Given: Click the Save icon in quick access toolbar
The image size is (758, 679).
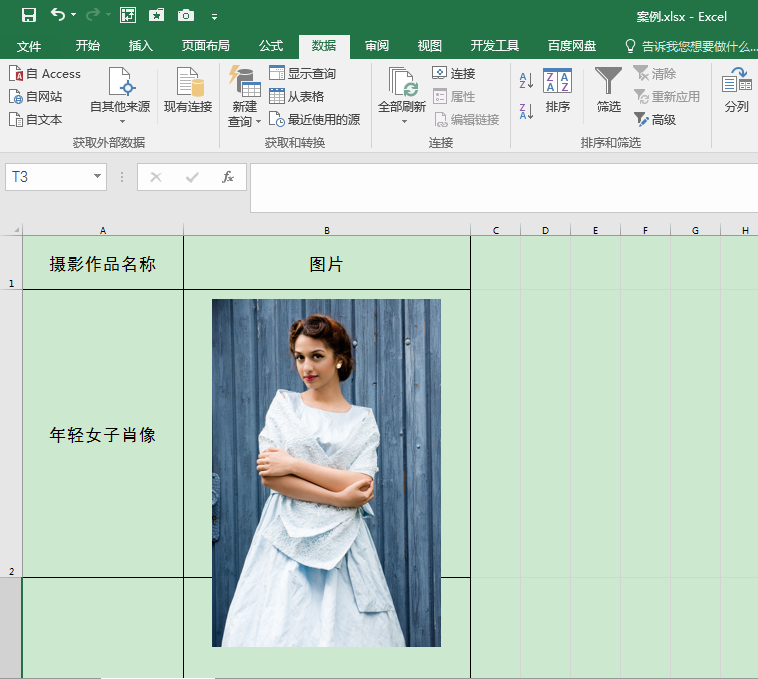Looking at the screenshot, I should (x=29, y=15).
